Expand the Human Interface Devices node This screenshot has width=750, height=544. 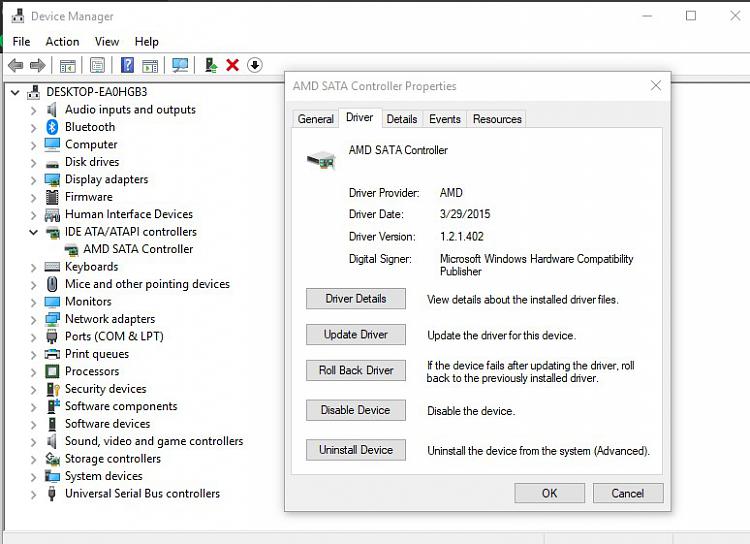33,215
